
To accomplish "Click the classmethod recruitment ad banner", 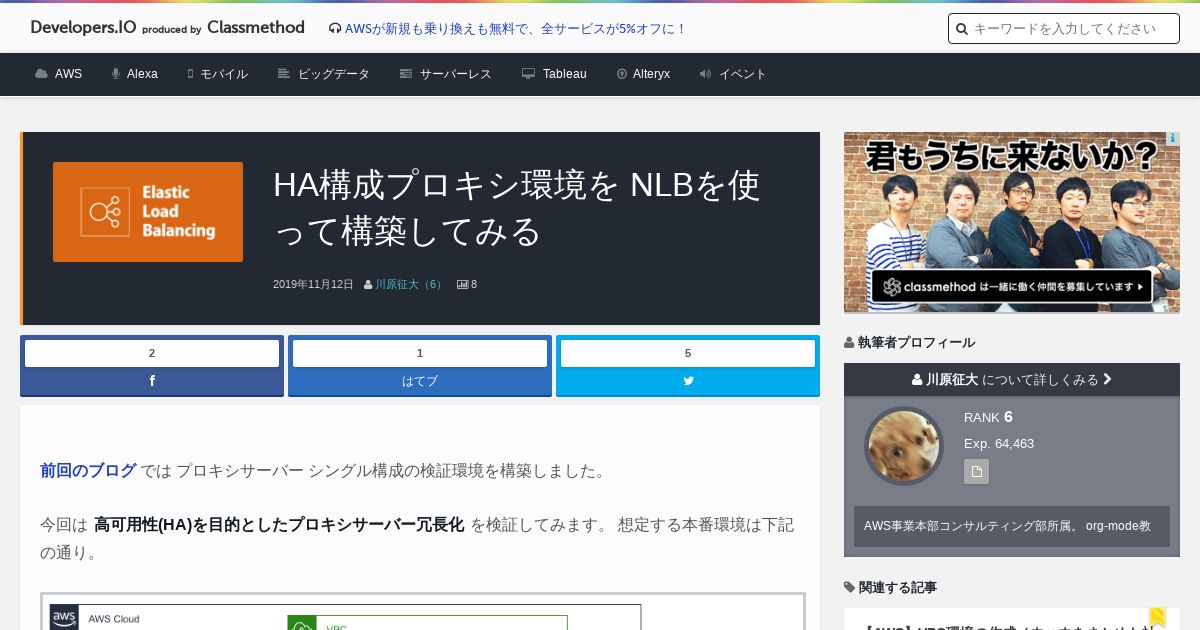I will (1012, 222).
